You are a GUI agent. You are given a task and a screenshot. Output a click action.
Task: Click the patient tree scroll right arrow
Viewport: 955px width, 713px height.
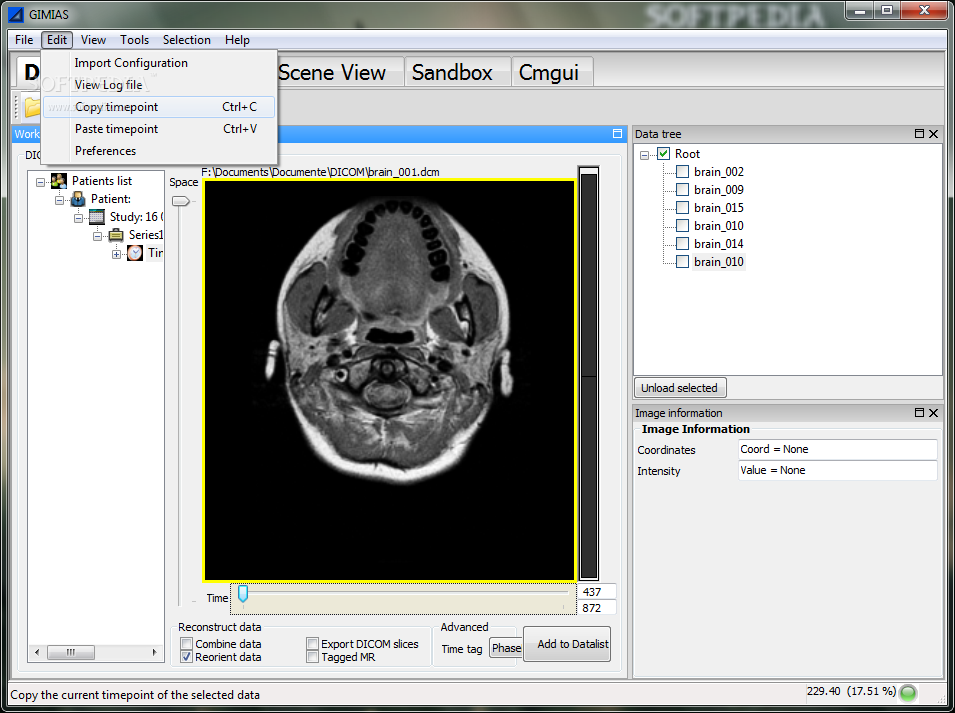(x=154, y=652)
